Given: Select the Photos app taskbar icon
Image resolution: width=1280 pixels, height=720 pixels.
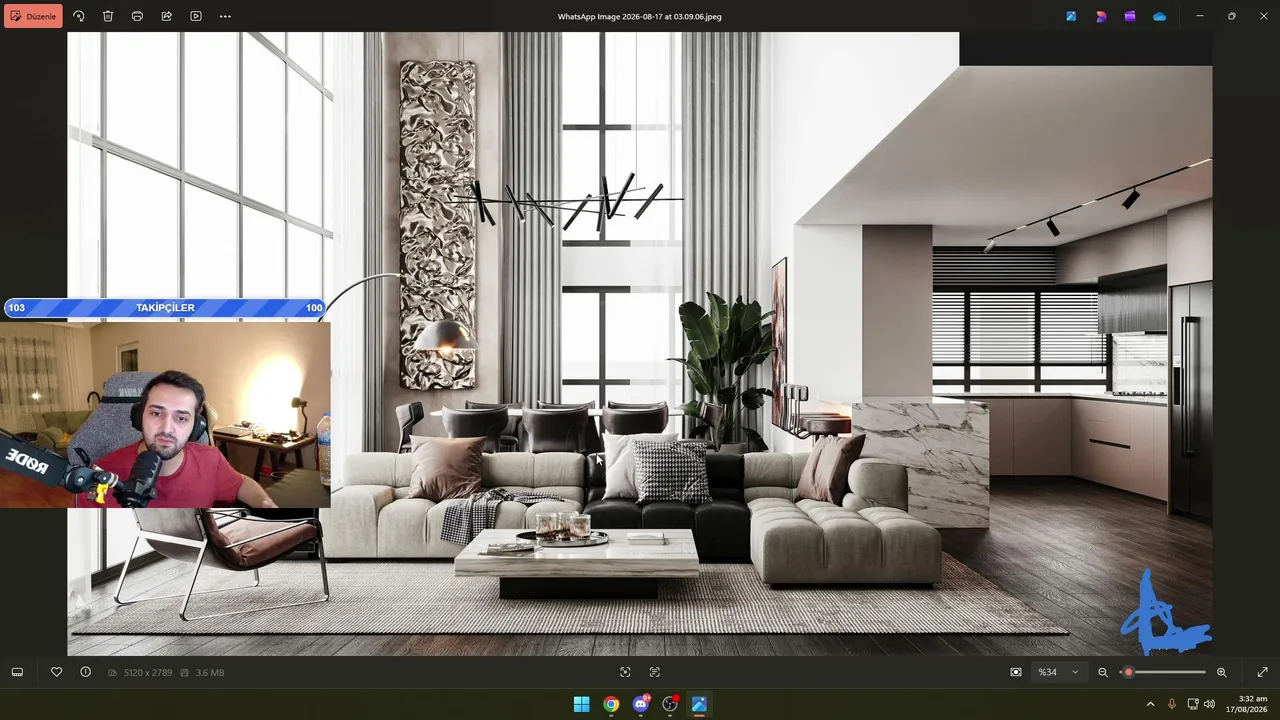Looking at the screenshot, I should pos(699,704).
